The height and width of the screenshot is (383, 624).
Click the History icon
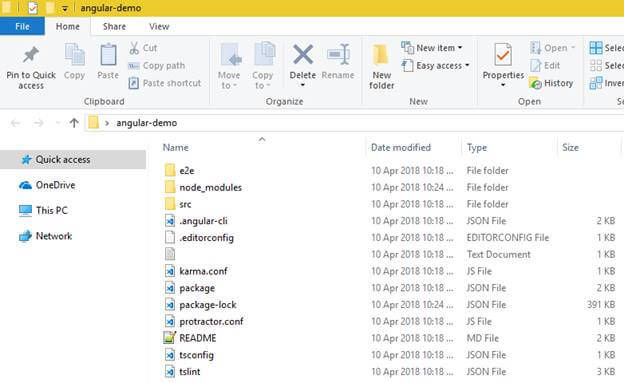536,83
